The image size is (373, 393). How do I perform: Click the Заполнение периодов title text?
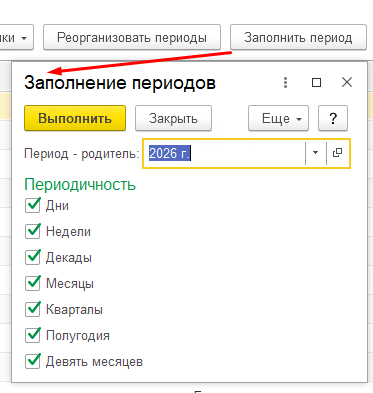[120, 83]
